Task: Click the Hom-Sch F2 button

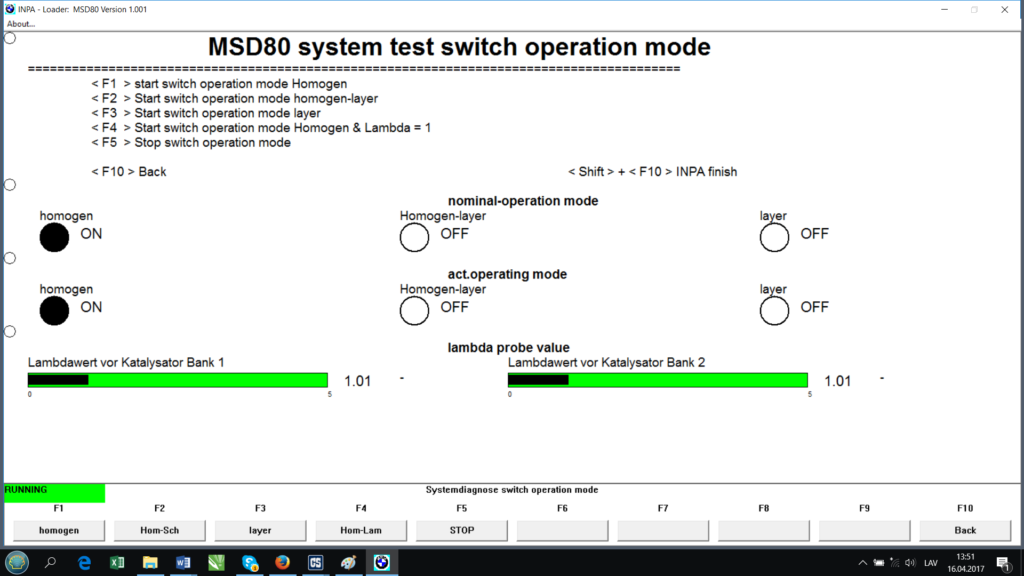Action: tap(159, 530)
